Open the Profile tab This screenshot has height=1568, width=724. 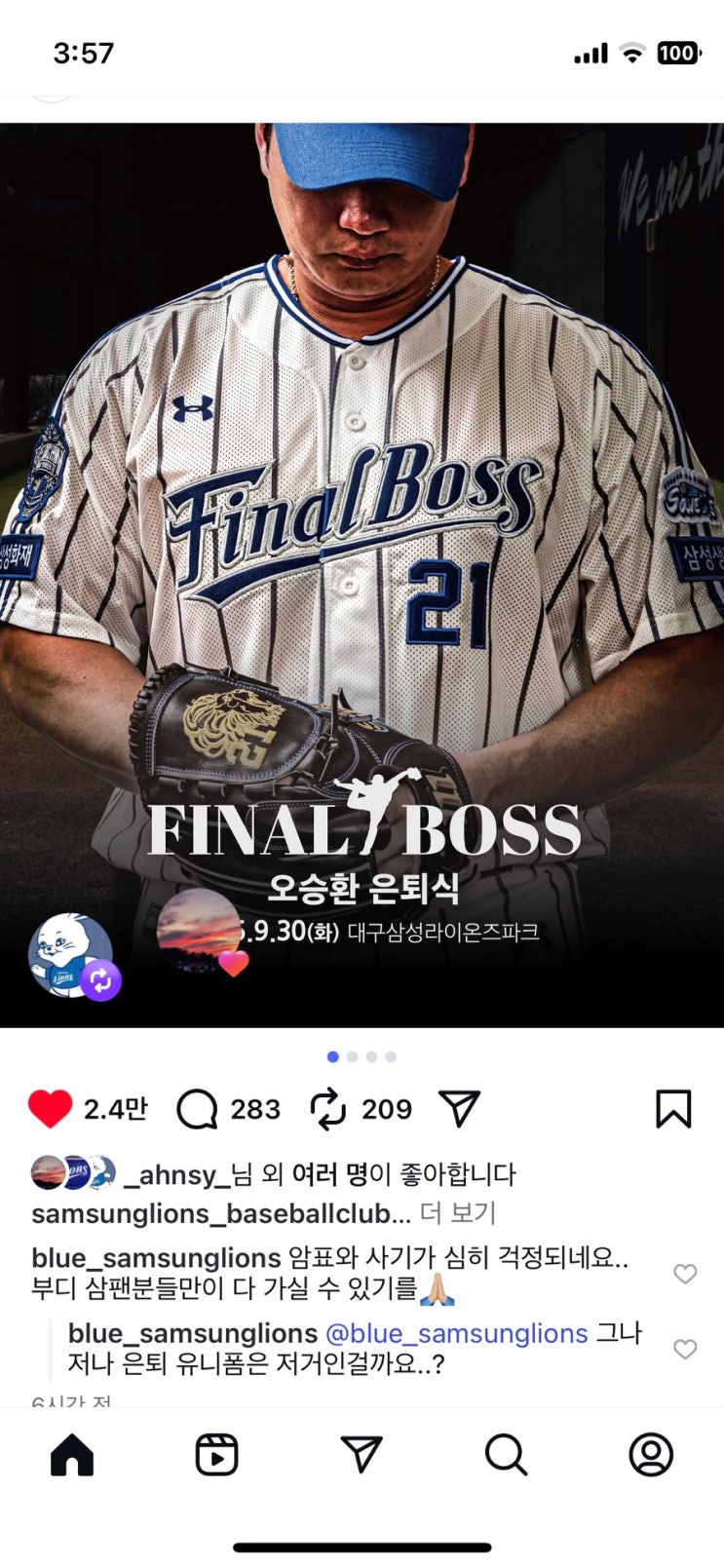[651, 1455]
